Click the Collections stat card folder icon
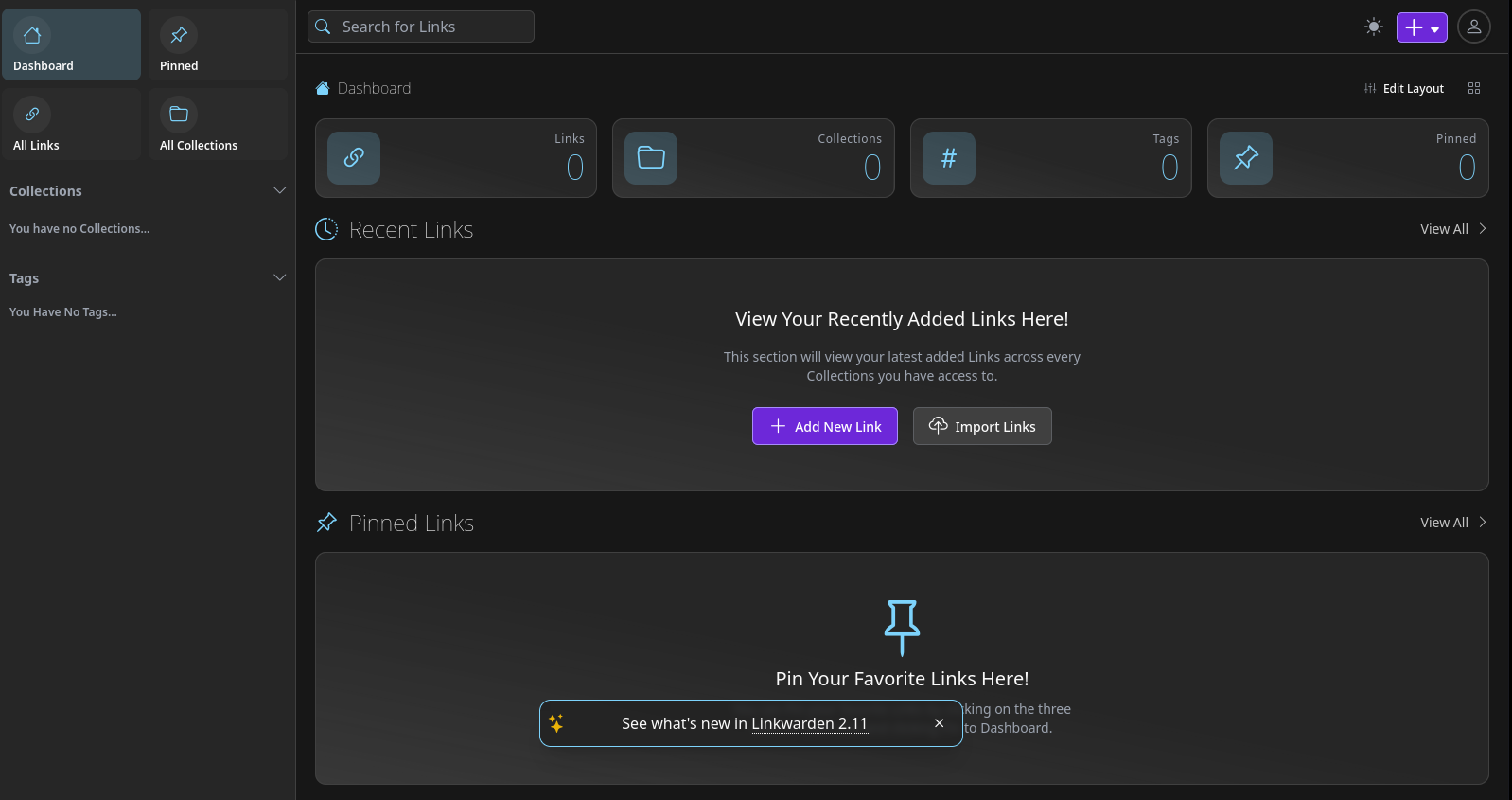Image resolution: width=1512 pixels, height=800 pixels. pyautogui.click(x=651, y=158)
